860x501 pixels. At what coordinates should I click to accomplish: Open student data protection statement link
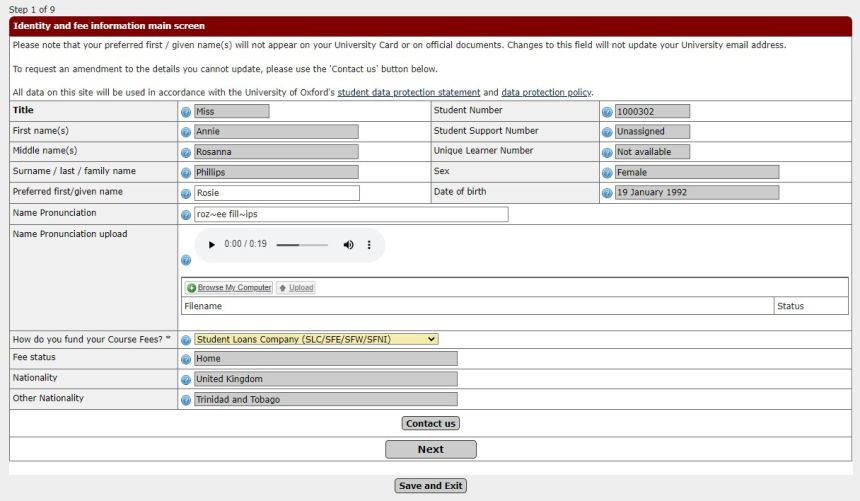tap(408, 93)
